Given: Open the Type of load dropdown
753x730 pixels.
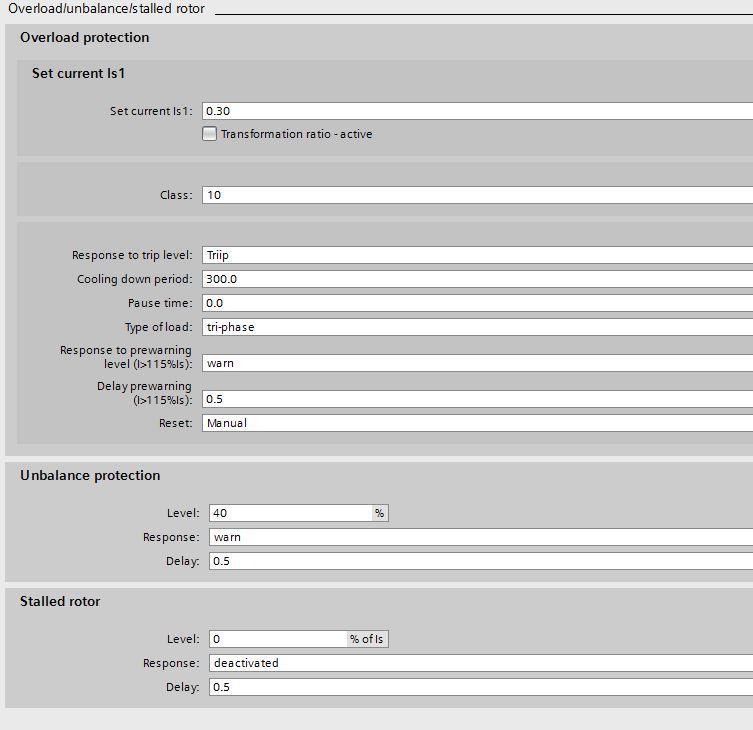Looking at the screenshot, I should 477,327.
